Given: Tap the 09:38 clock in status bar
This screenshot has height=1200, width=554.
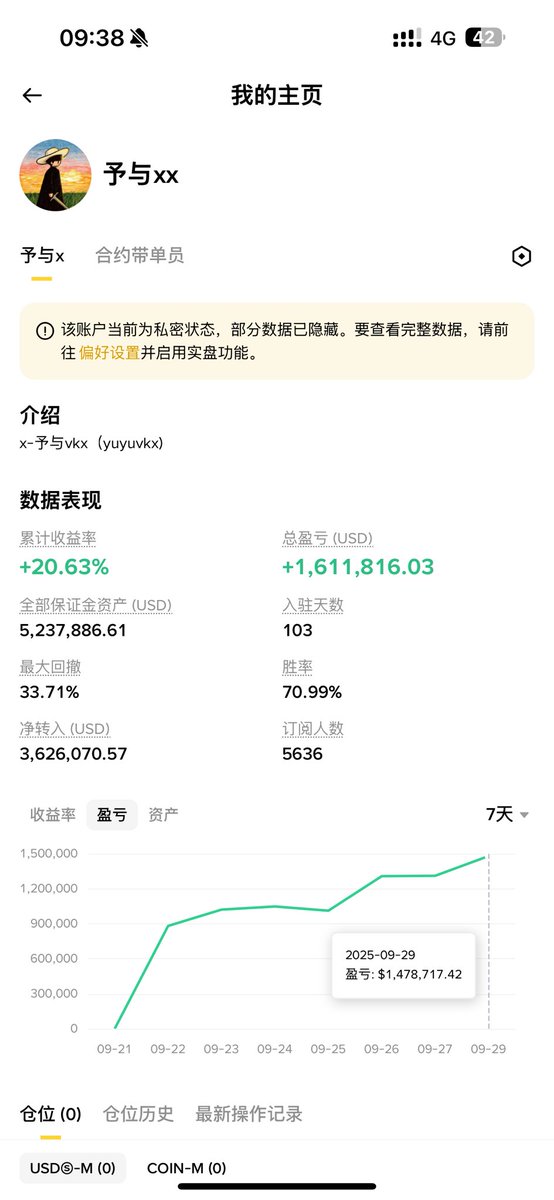Looking at the screenshot, I should pyautogui.click(x=92, y=38).
